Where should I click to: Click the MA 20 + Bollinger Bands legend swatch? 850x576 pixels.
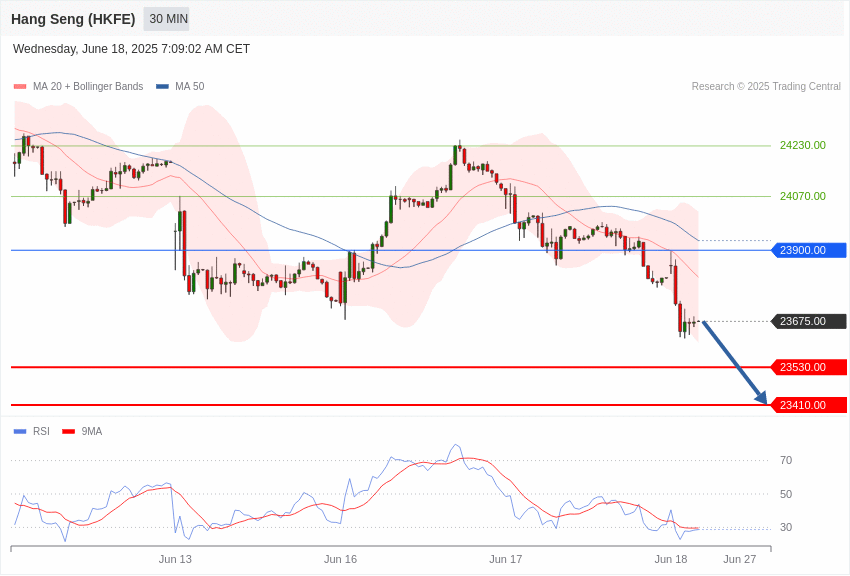[20, 87]
